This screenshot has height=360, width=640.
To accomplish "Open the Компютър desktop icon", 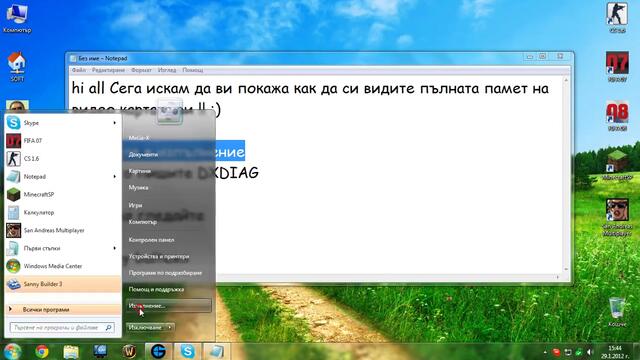I will (17, 18).
